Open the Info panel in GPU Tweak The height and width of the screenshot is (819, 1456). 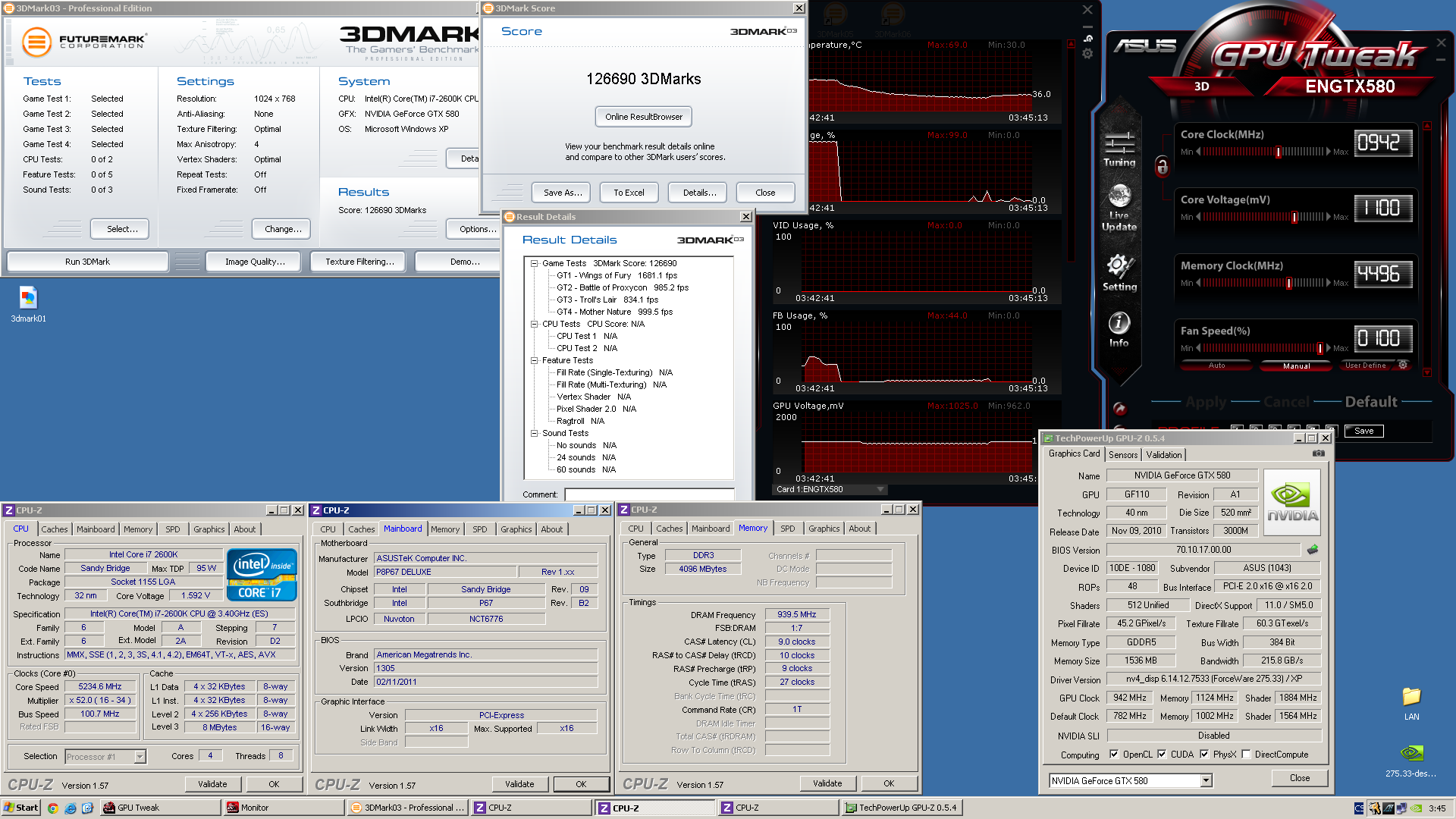(x=1119, y=330)
